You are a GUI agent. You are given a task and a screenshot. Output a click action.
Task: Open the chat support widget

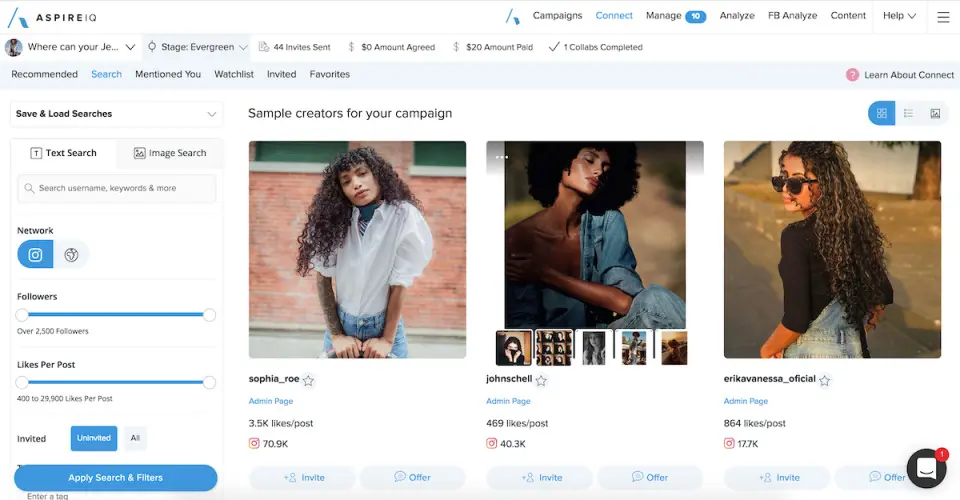pyautogui.click(x=926, y=468)
